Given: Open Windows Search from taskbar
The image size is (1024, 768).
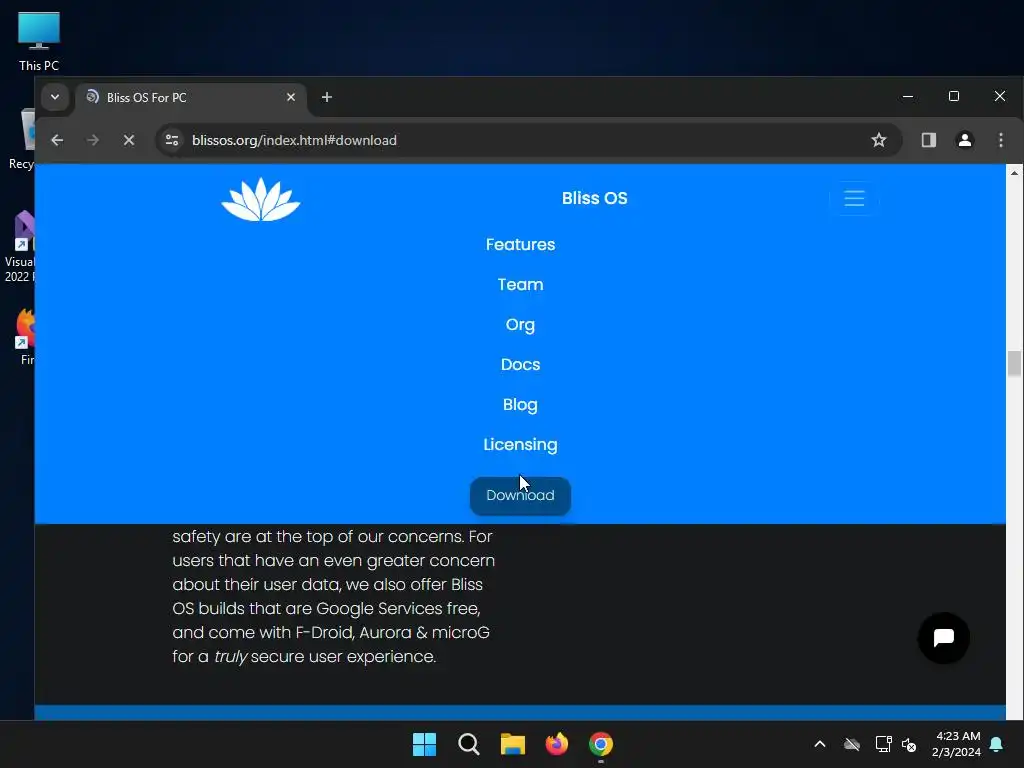Looking at the screenshot, I should [469, 744].
